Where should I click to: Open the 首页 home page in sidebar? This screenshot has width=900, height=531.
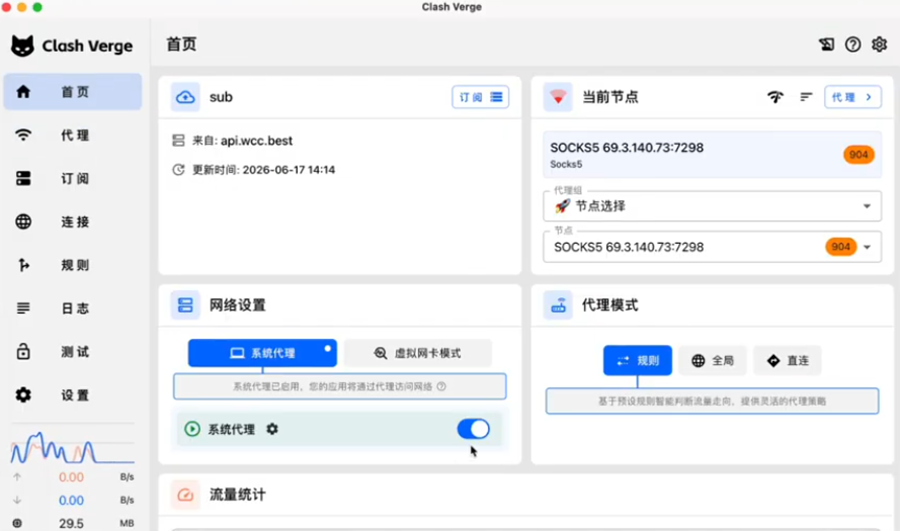72,91
